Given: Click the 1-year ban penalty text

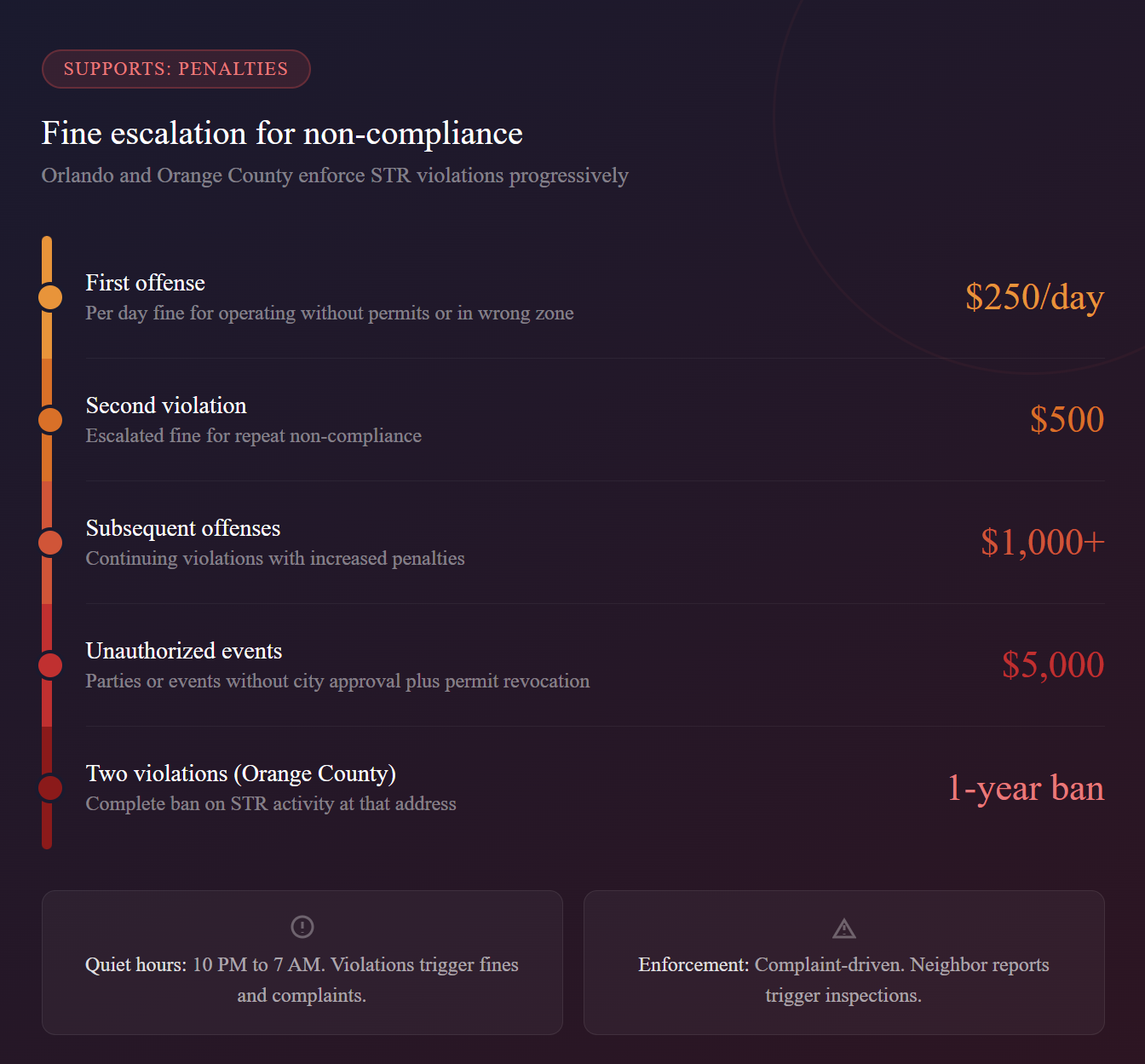Looking at the screenshot, I should click(1026, 788).
